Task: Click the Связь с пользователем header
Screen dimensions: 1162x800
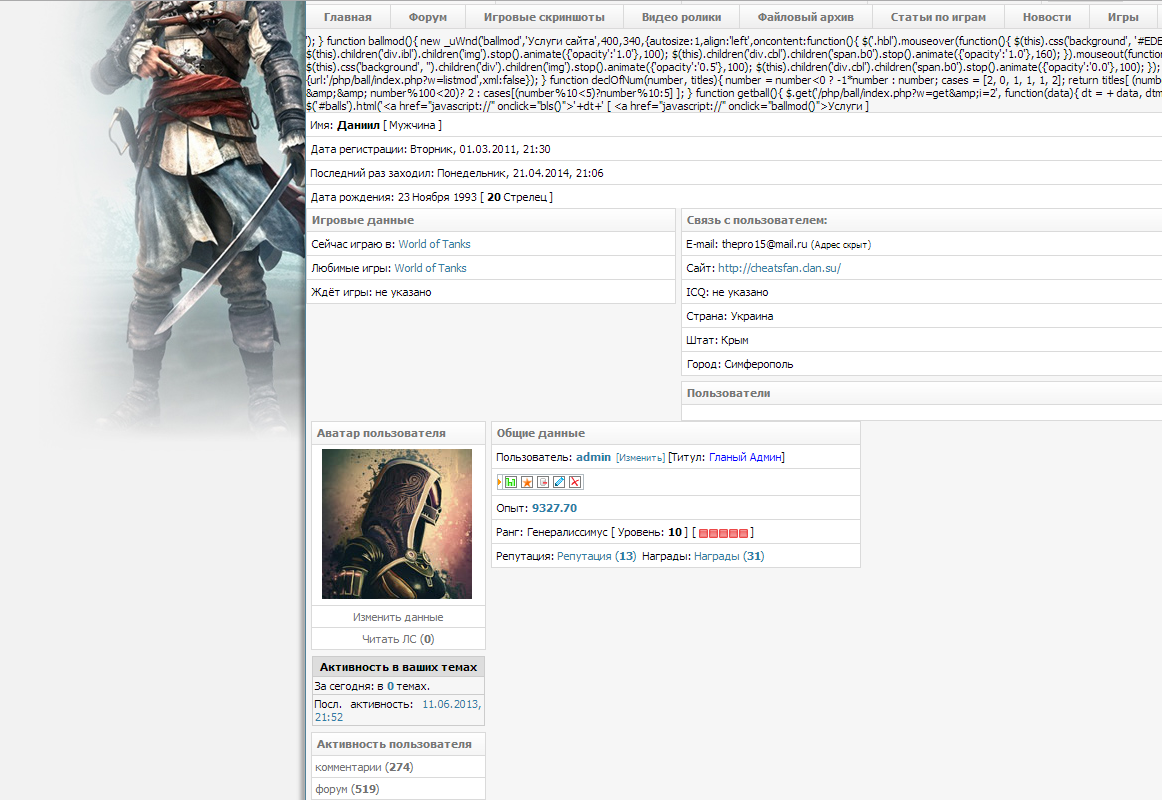Action: [921, 220]
